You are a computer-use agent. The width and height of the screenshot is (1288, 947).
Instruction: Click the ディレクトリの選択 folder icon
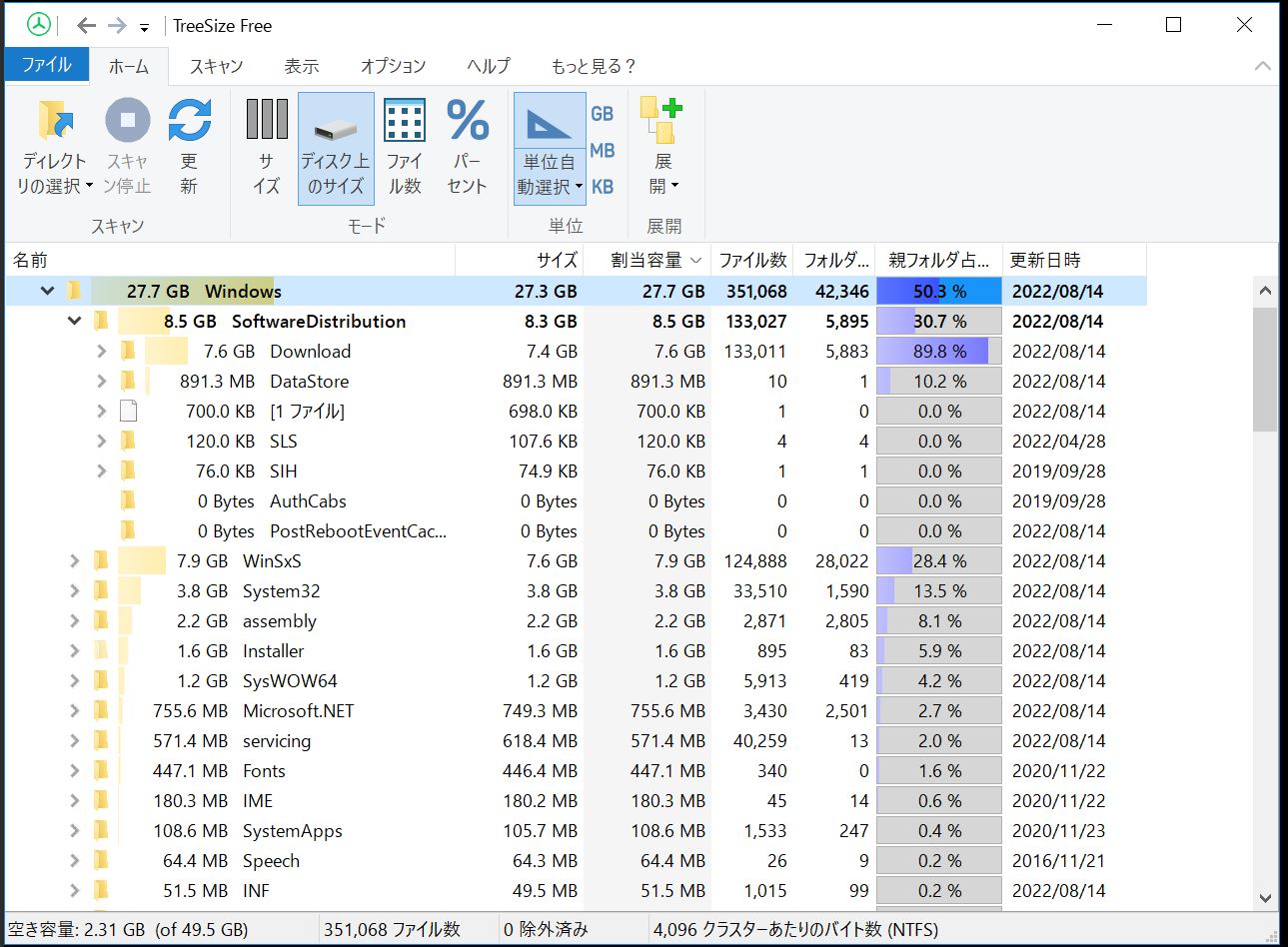[x=55, y=122]
